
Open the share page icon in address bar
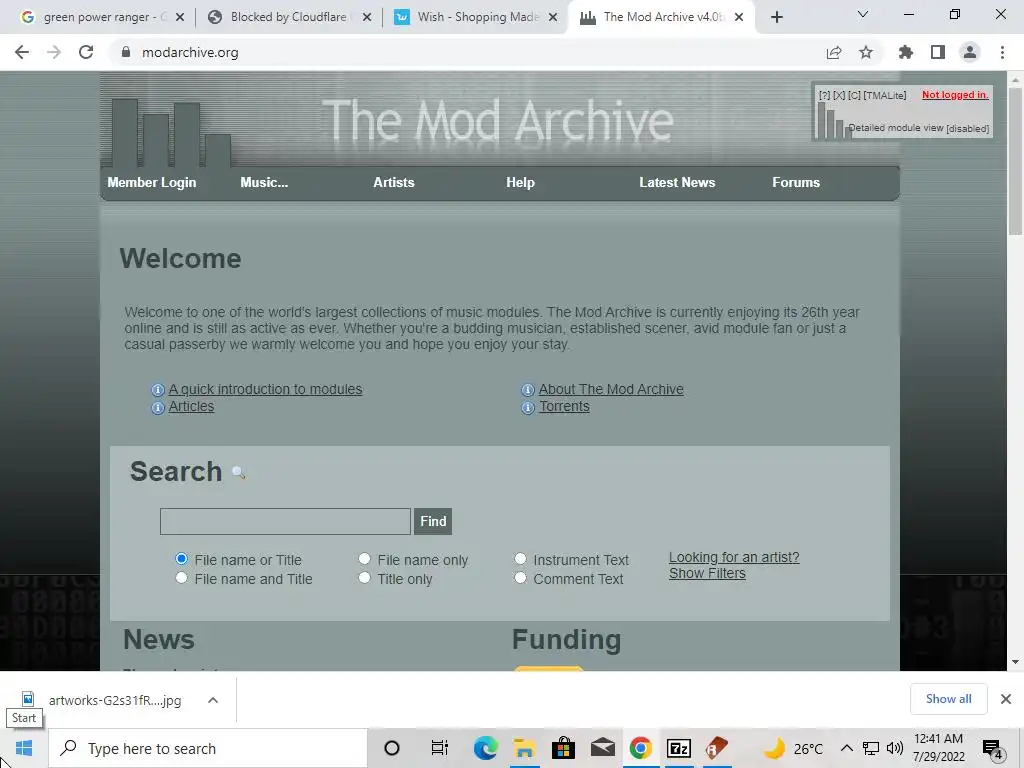833,53
